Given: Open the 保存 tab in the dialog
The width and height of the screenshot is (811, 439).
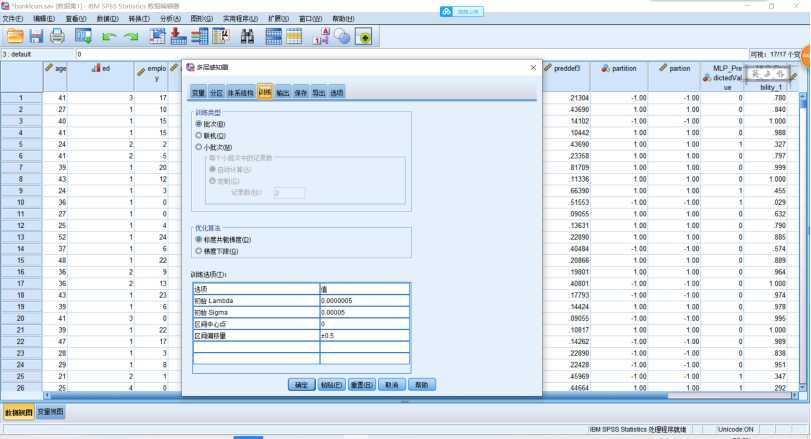Looking at the screenshot, I should (x=301, y=93).
